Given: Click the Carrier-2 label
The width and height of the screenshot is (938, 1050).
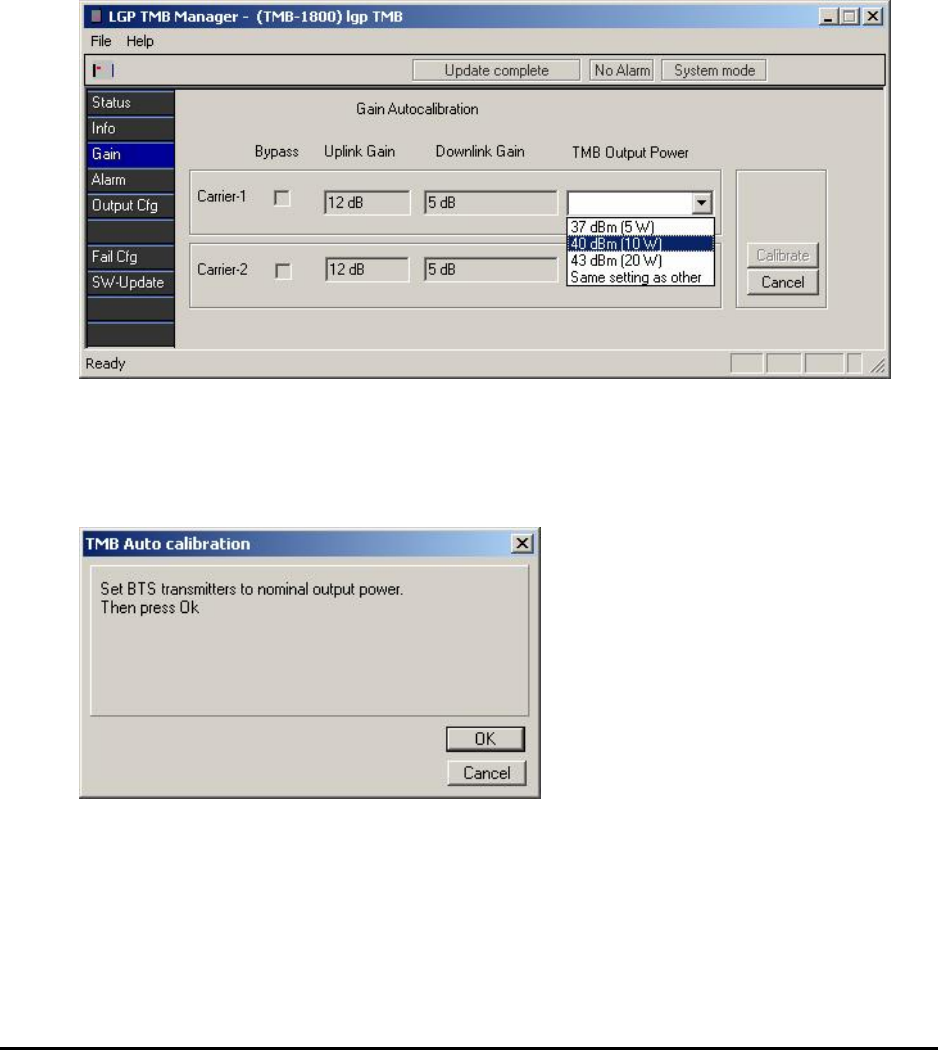Looking at the screenshot, I should (x=222, y=269).
